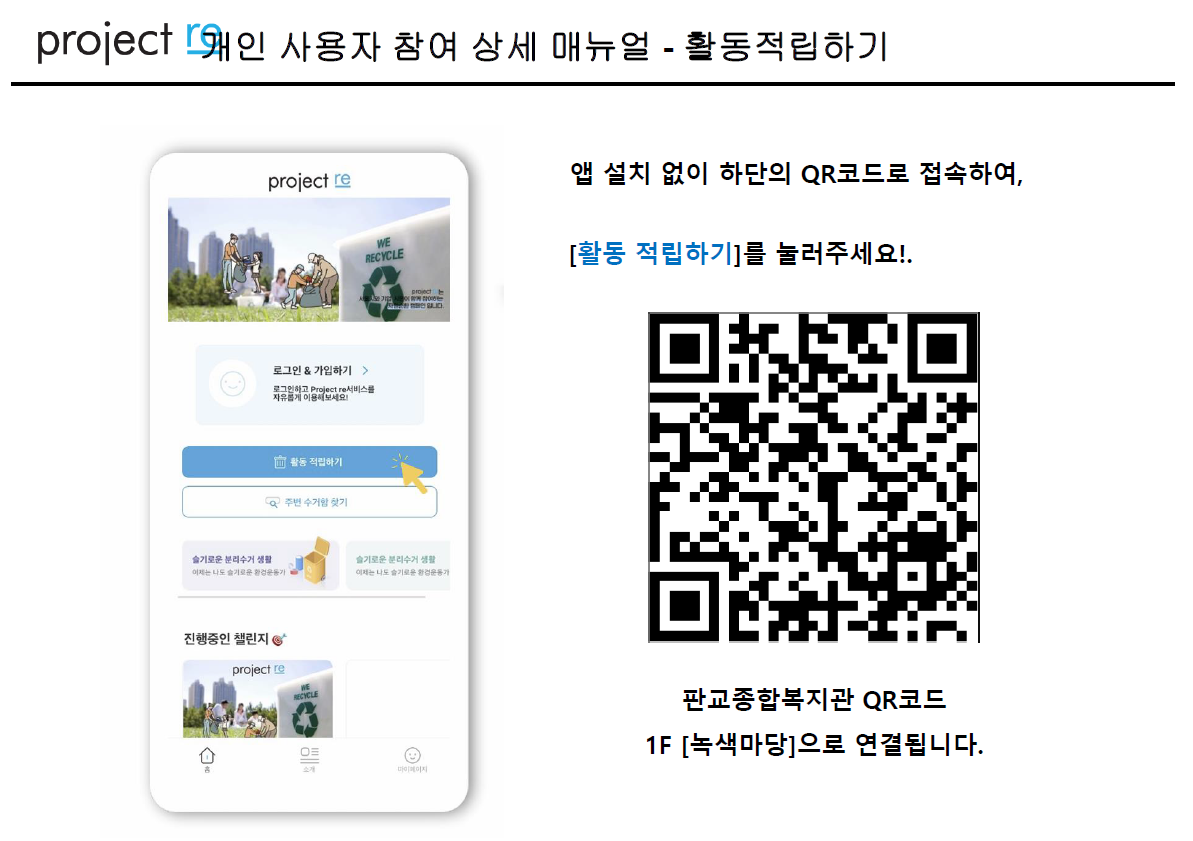Click the target emoji beside 진행중인 챌린지
The image size is (1193, 841).
tap(279, 639)
